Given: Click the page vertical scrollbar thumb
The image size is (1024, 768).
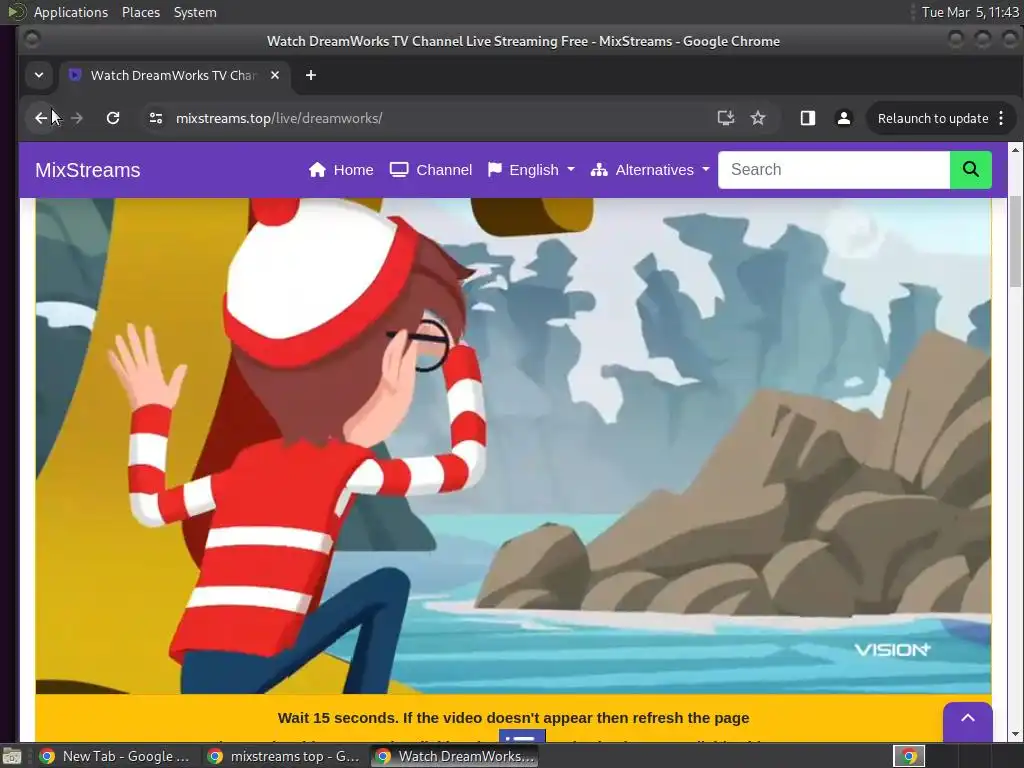Looking at the screenshot, I should [x=1015, y=241].
